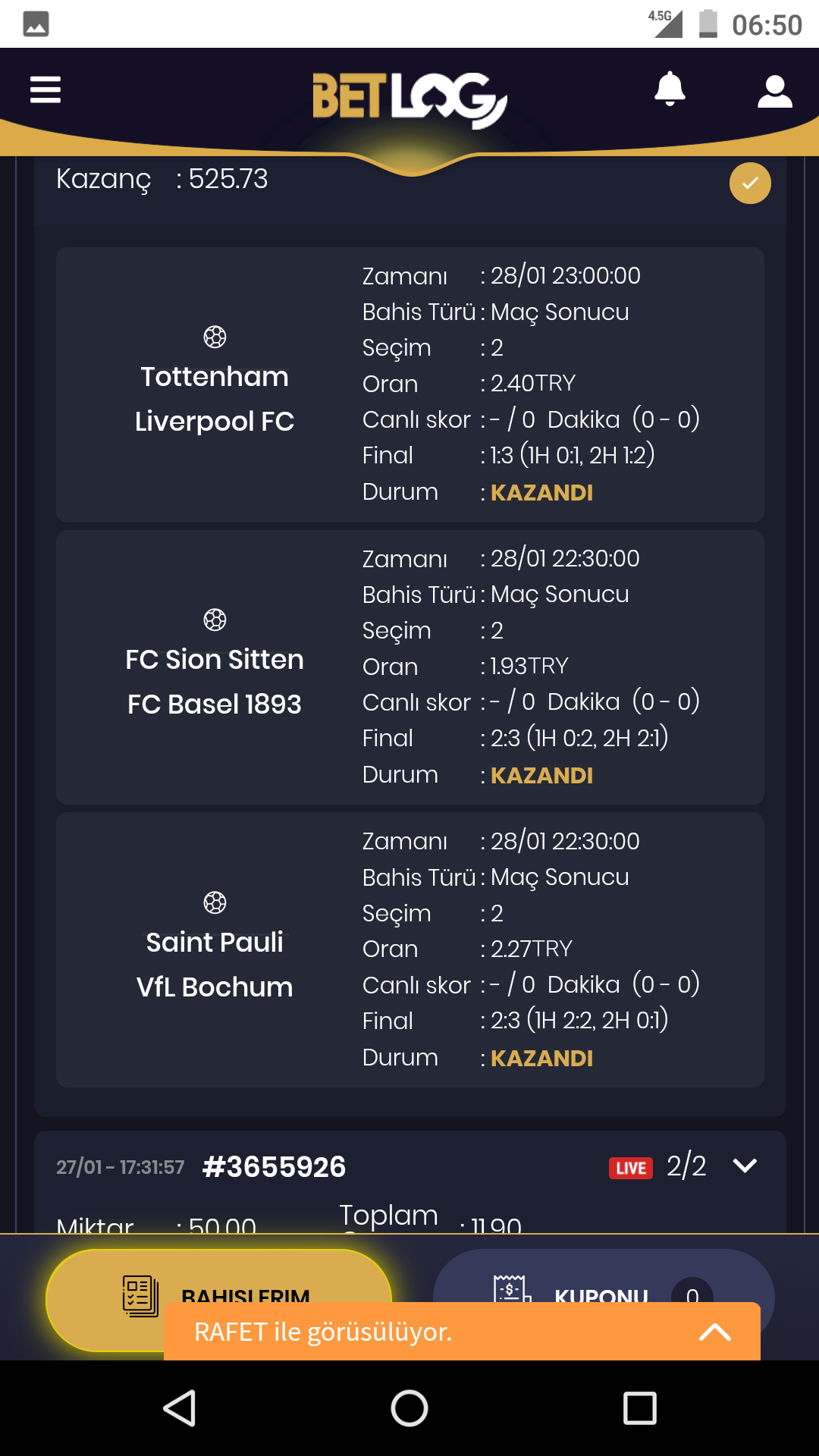
Task: Select the Saint Pauli vs VfL Bochum match
Action: click(410, 950)
